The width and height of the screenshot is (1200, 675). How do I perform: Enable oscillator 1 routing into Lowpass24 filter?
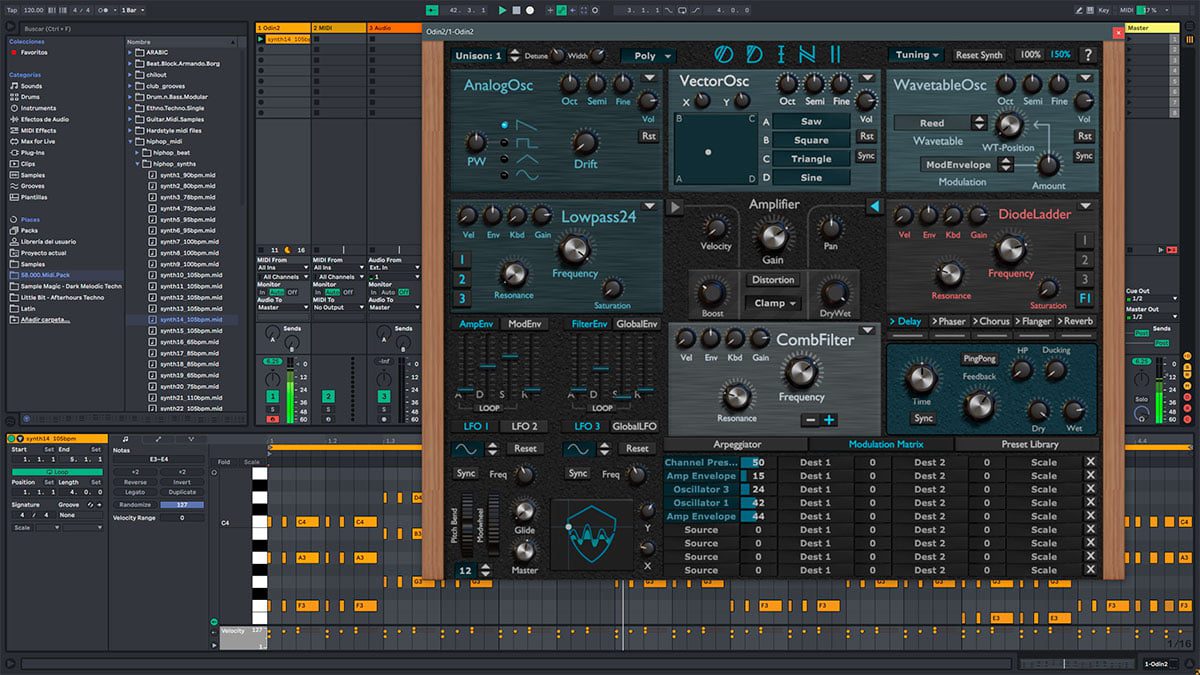pos(462,259)
